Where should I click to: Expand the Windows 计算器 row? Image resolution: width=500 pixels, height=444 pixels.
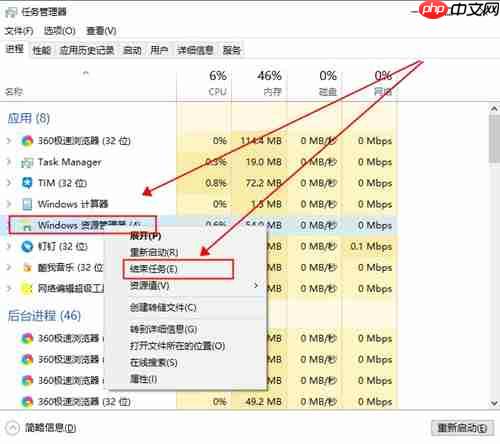[9, 204]
